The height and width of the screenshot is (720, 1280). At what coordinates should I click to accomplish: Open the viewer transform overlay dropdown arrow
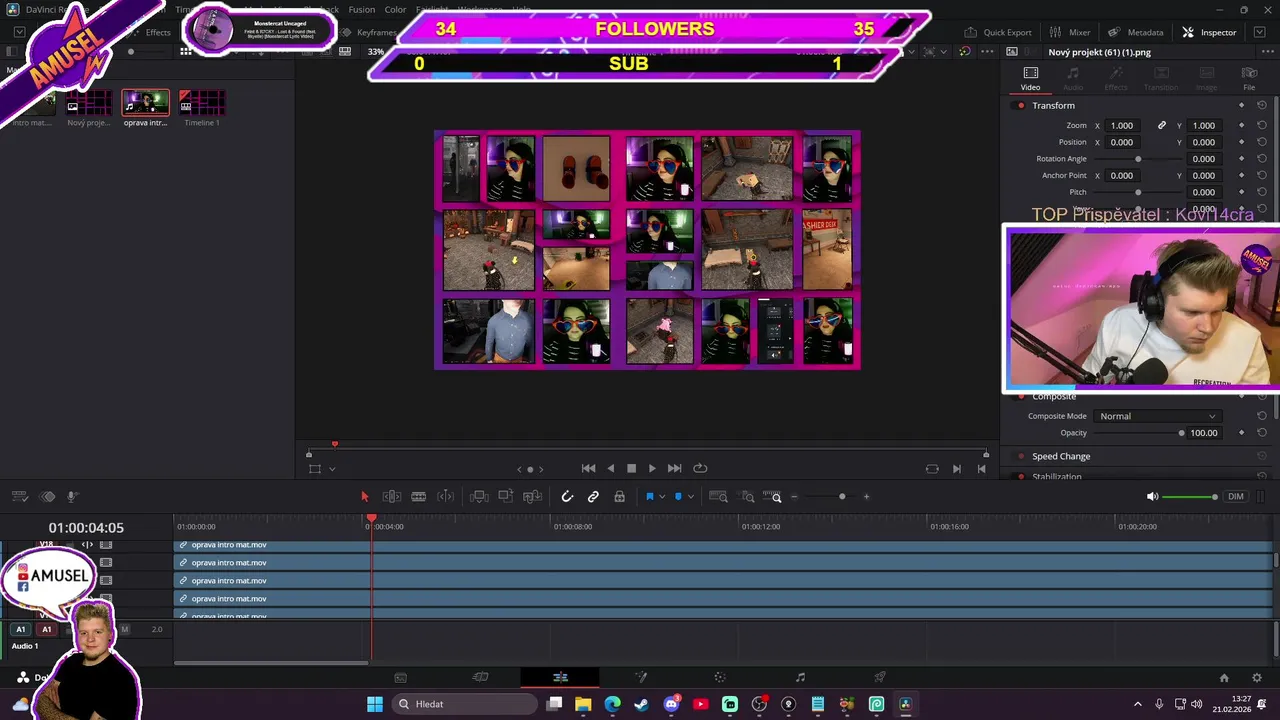click(x=332, y=469)
